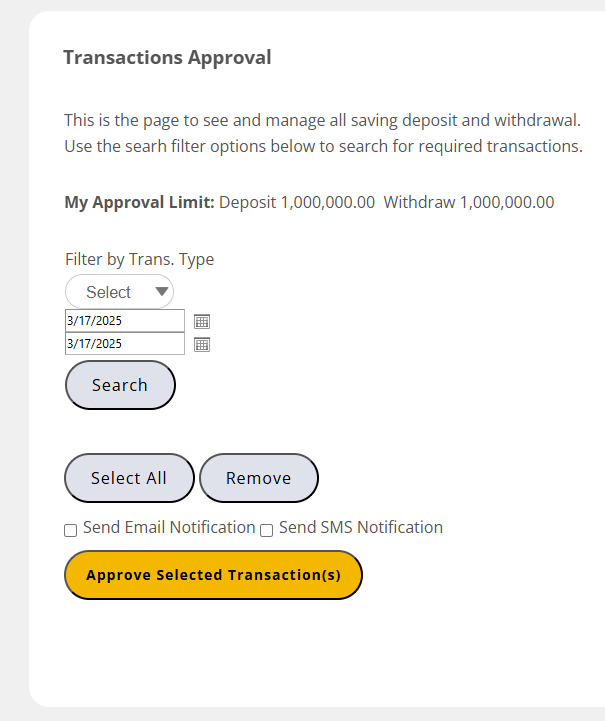Approve the selected transactions with the yellow button
Viewport: 605px width, 721px height.
(213, 575)
